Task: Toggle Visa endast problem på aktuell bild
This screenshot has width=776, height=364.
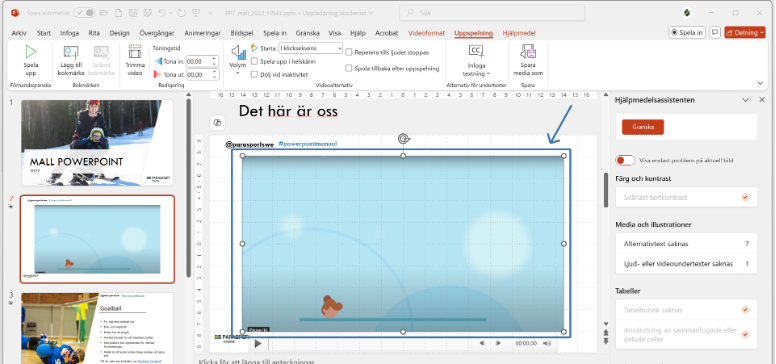Action: click(625, 160)
